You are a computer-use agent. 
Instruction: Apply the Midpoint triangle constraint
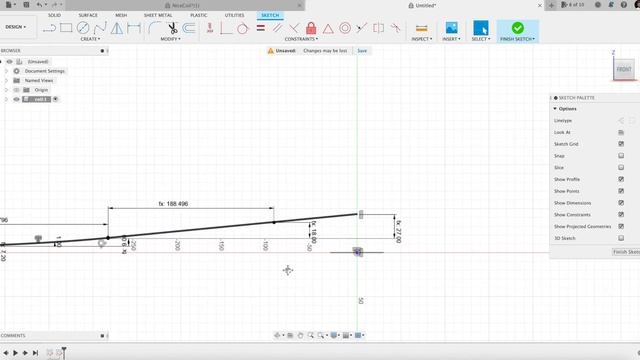[x=328, y=28]
